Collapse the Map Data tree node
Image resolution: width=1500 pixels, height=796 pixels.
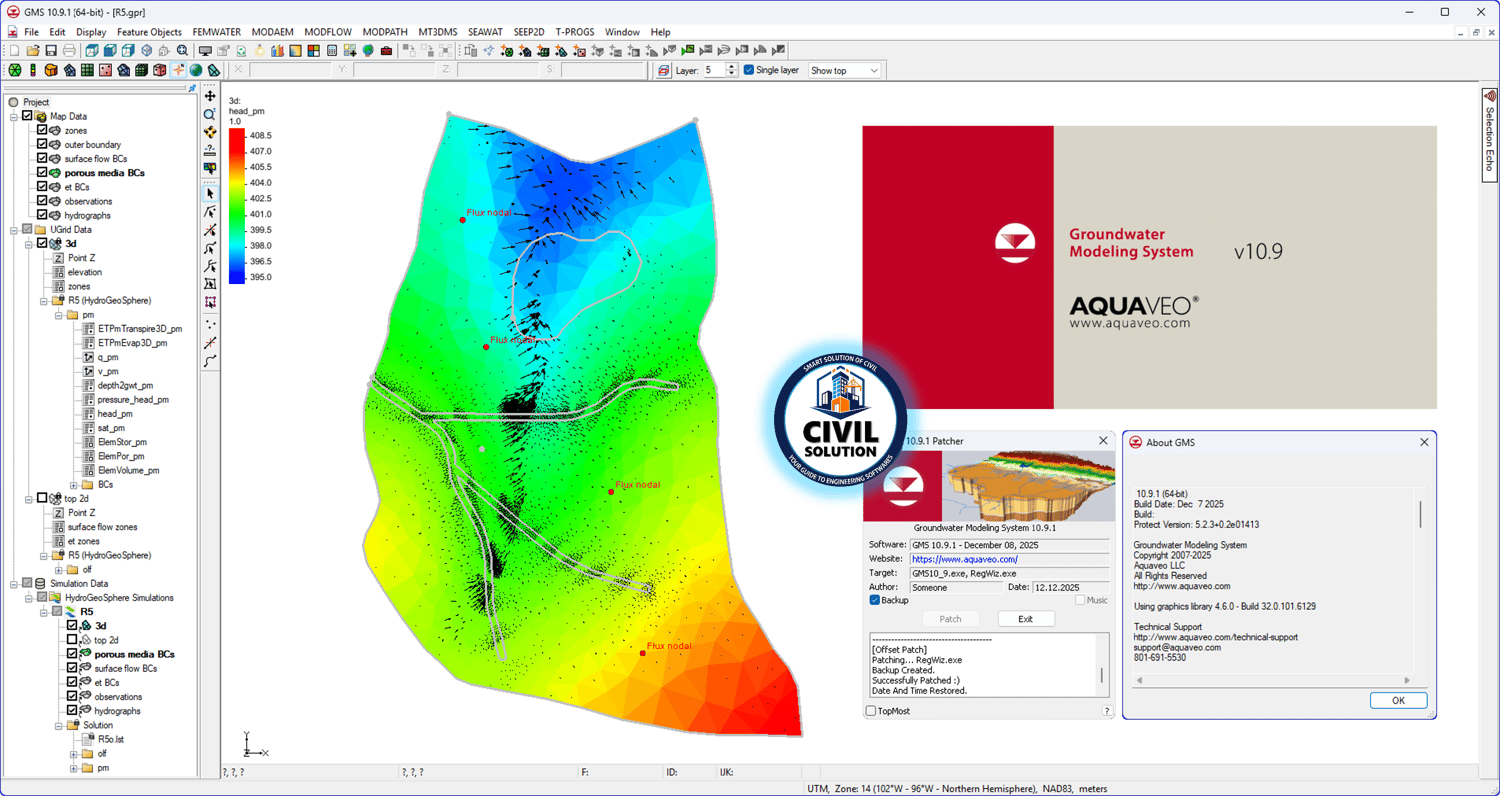tap(14, 116)
